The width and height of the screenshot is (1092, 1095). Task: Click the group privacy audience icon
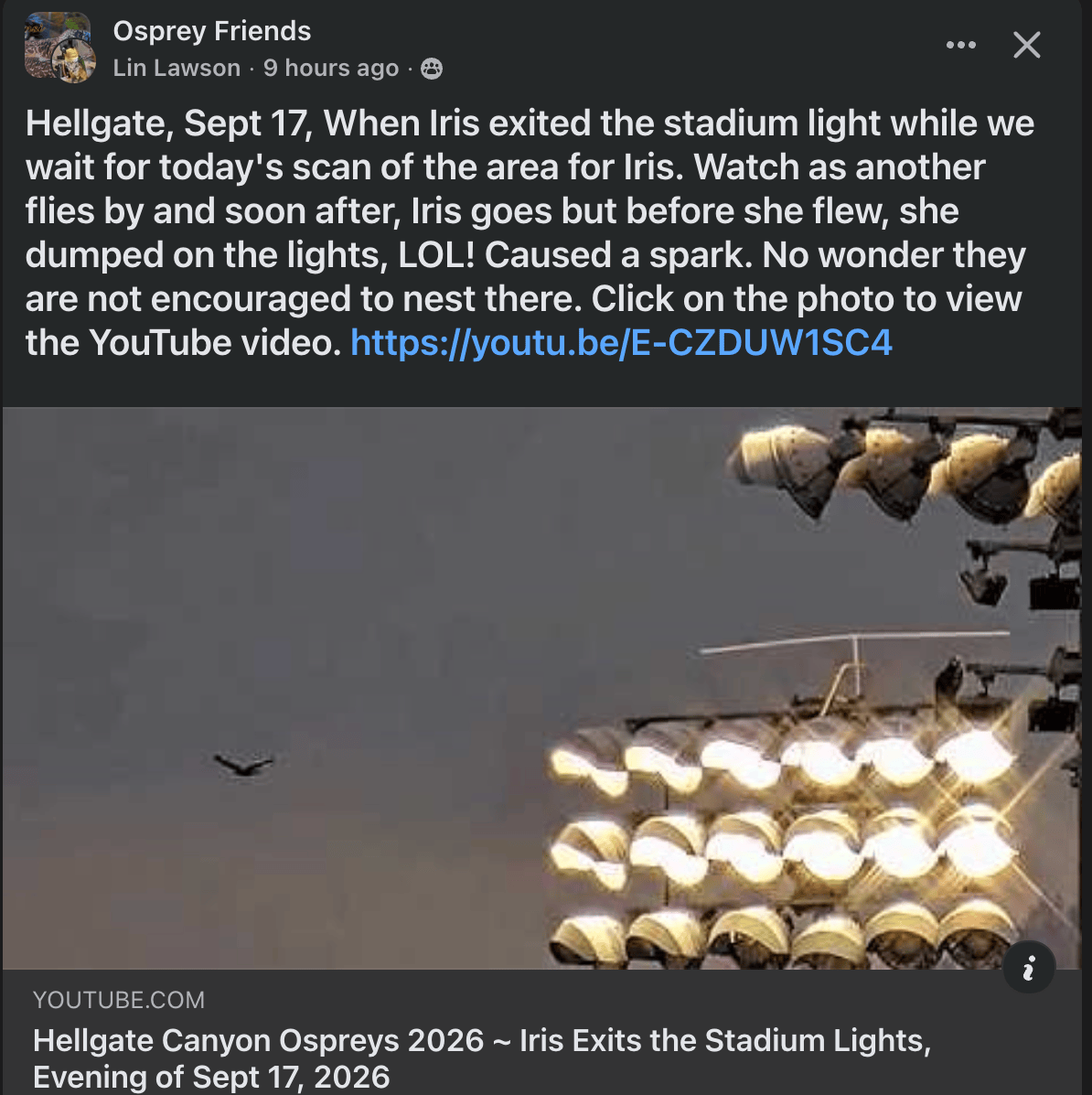pos(432,69)
